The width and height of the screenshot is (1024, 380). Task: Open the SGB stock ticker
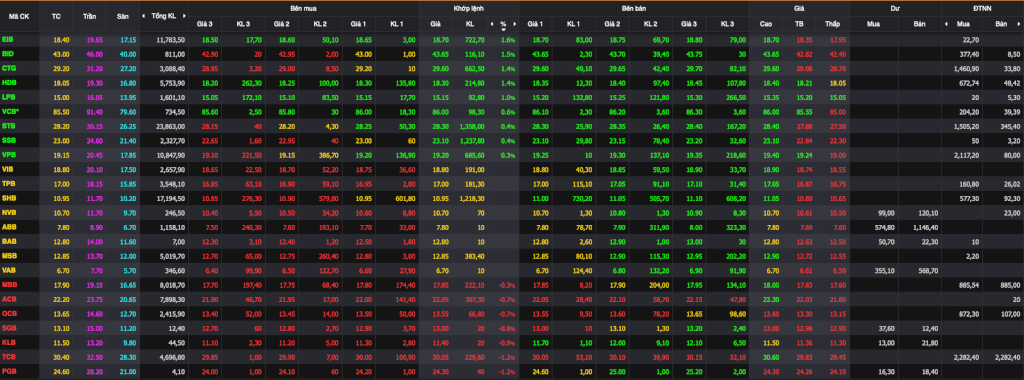pos(8,327)
